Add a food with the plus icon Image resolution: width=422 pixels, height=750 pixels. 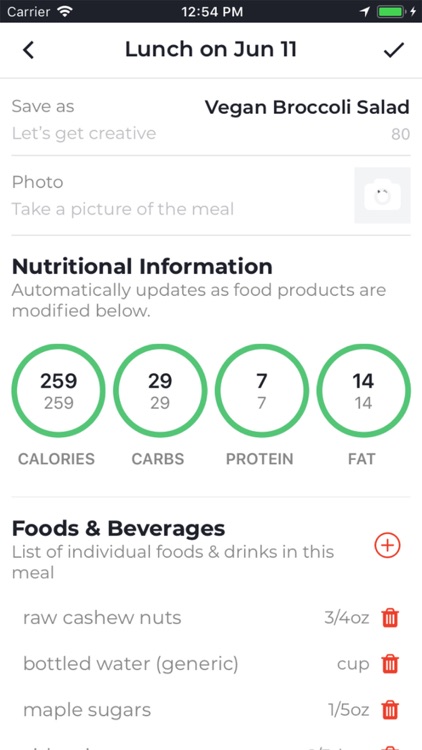pos(387,545)
